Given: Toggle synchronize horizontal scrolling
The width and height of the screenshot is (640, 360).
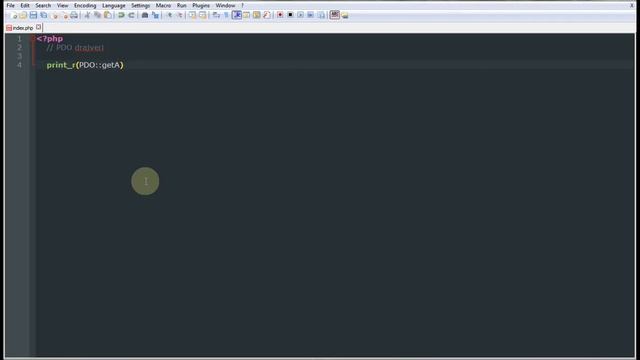Looking at the screenshot, I should 202,16.
